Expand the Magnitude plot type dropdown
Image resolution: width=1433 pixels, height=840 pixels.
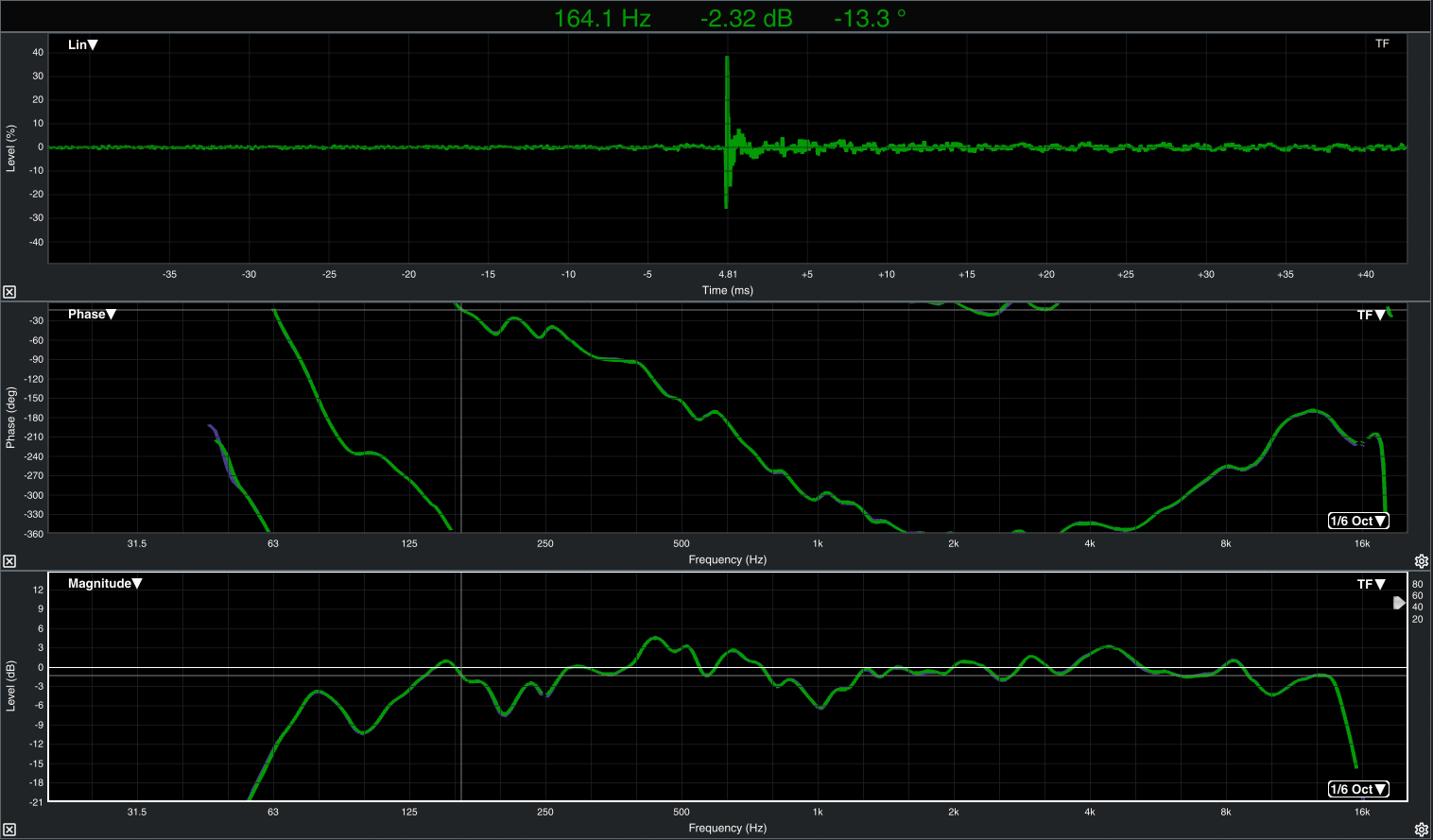point(105,583)
